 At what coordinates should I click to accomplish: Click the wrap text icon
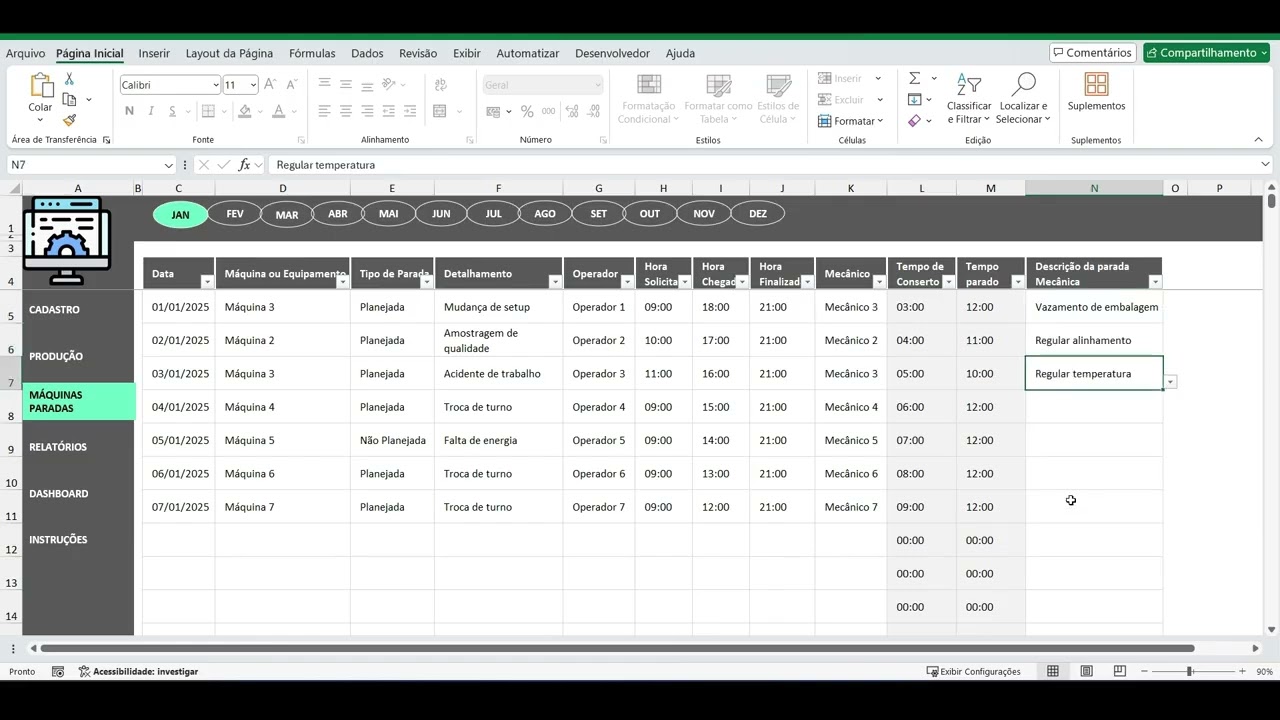pos(440,85)
